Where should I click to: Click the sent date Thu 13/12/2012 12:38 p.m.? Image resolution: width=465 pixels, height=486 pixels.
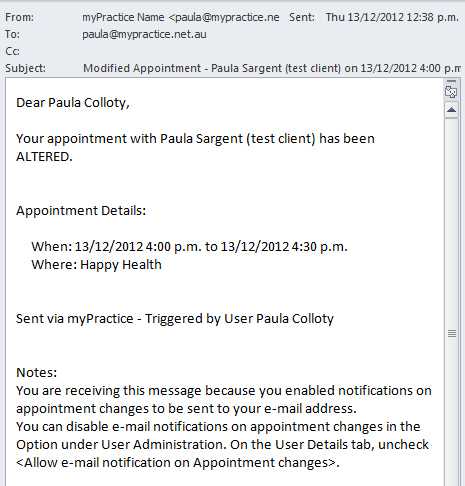(x=392, y=17)
